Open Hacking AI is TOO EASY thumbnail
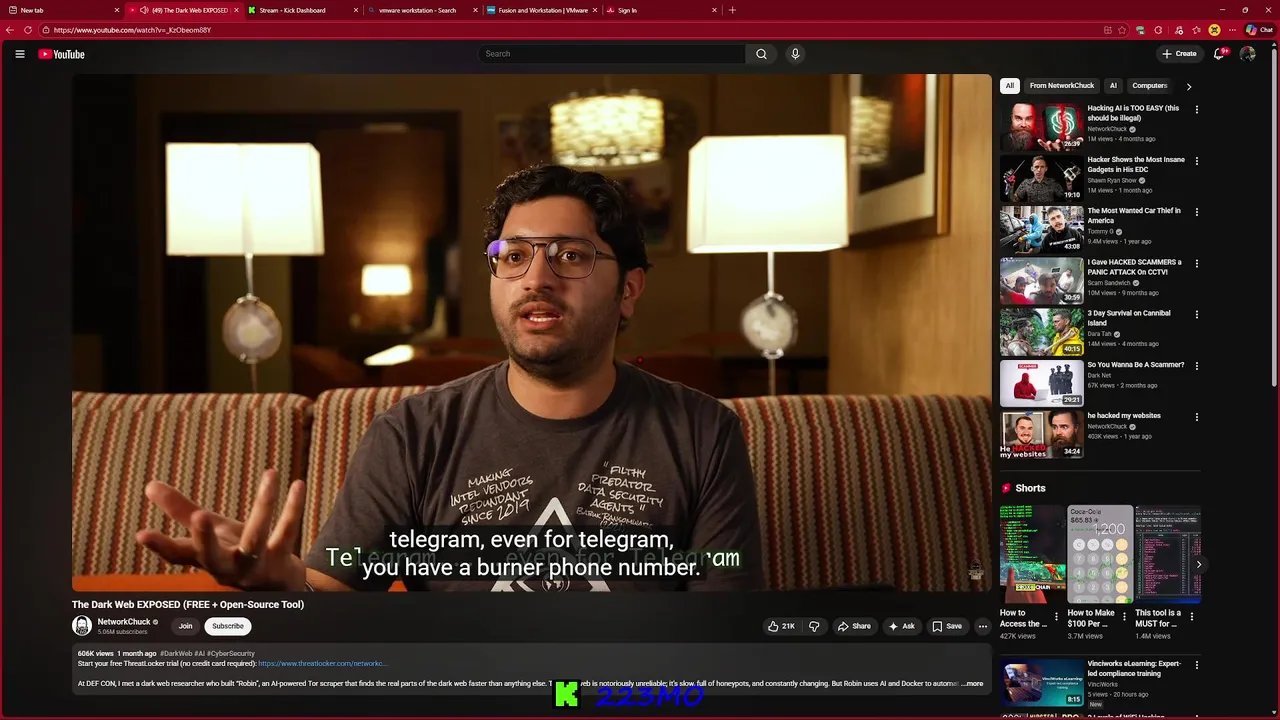Viewport: 1280px width, 720px height. click(1041, 127)
